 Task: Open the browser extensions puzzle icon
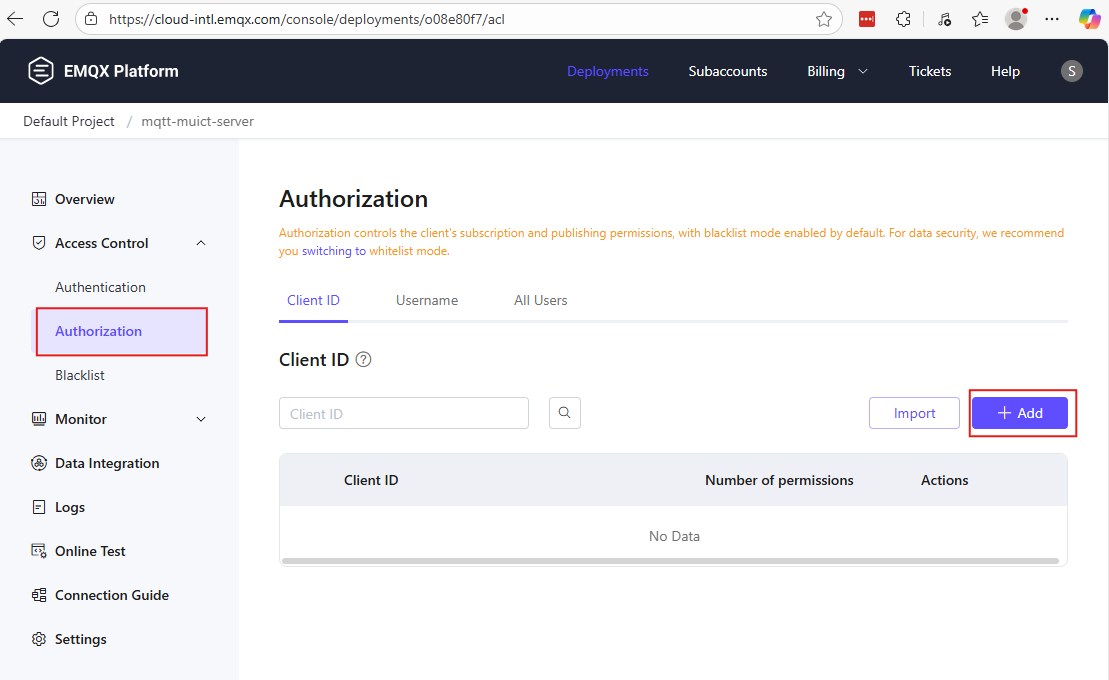tap(903, 19)
